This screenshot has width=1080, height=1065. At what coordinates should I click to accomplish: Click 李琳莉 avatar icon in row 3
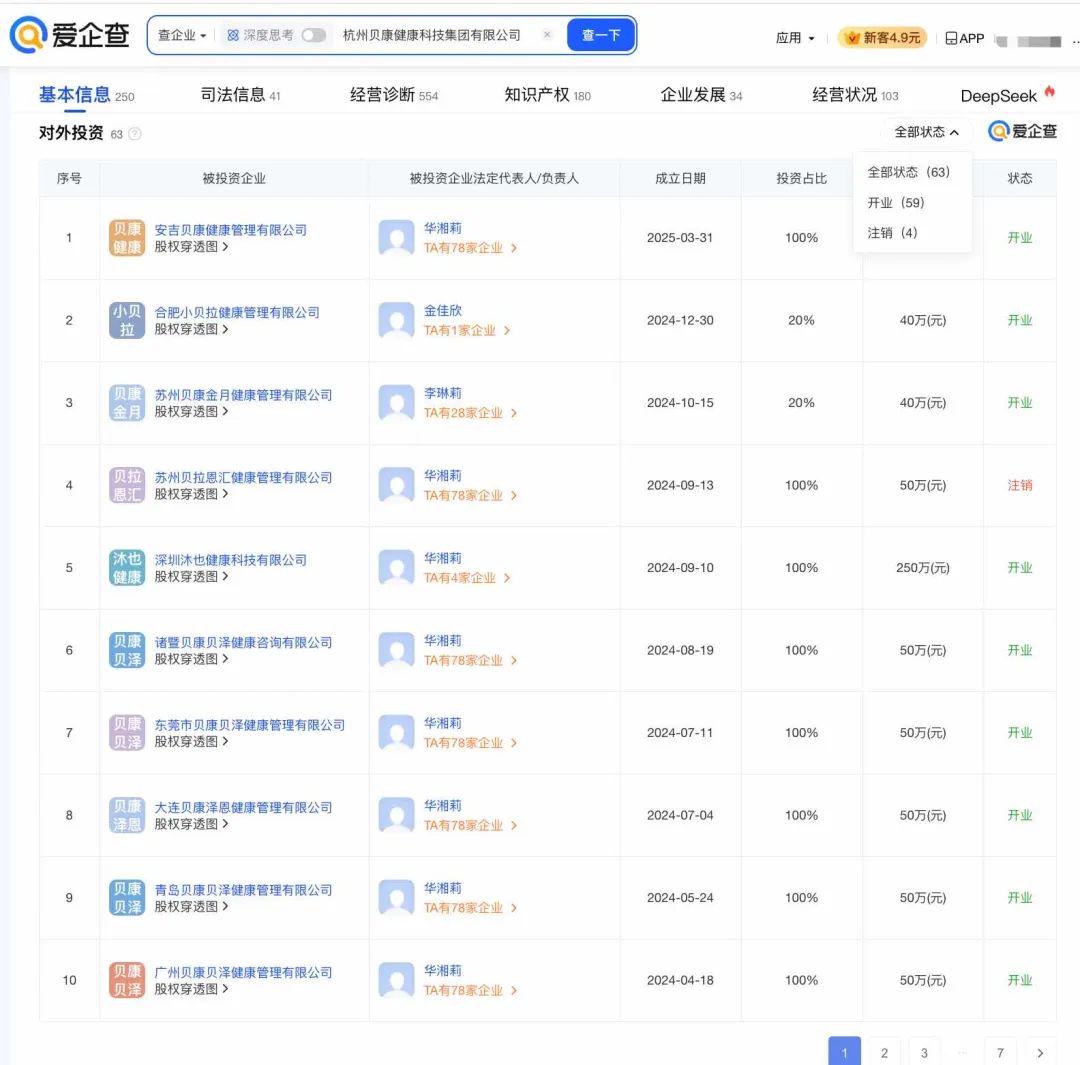coord(397,403)
